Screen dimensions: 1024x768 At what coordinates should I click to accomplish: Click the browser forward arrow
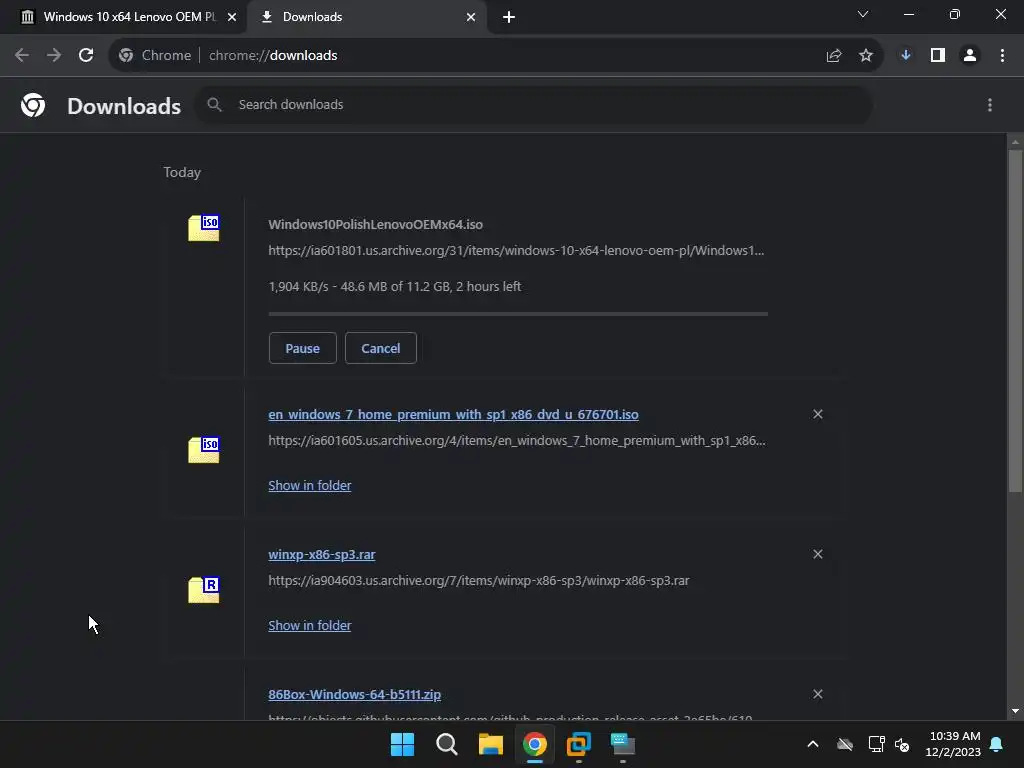54,56
